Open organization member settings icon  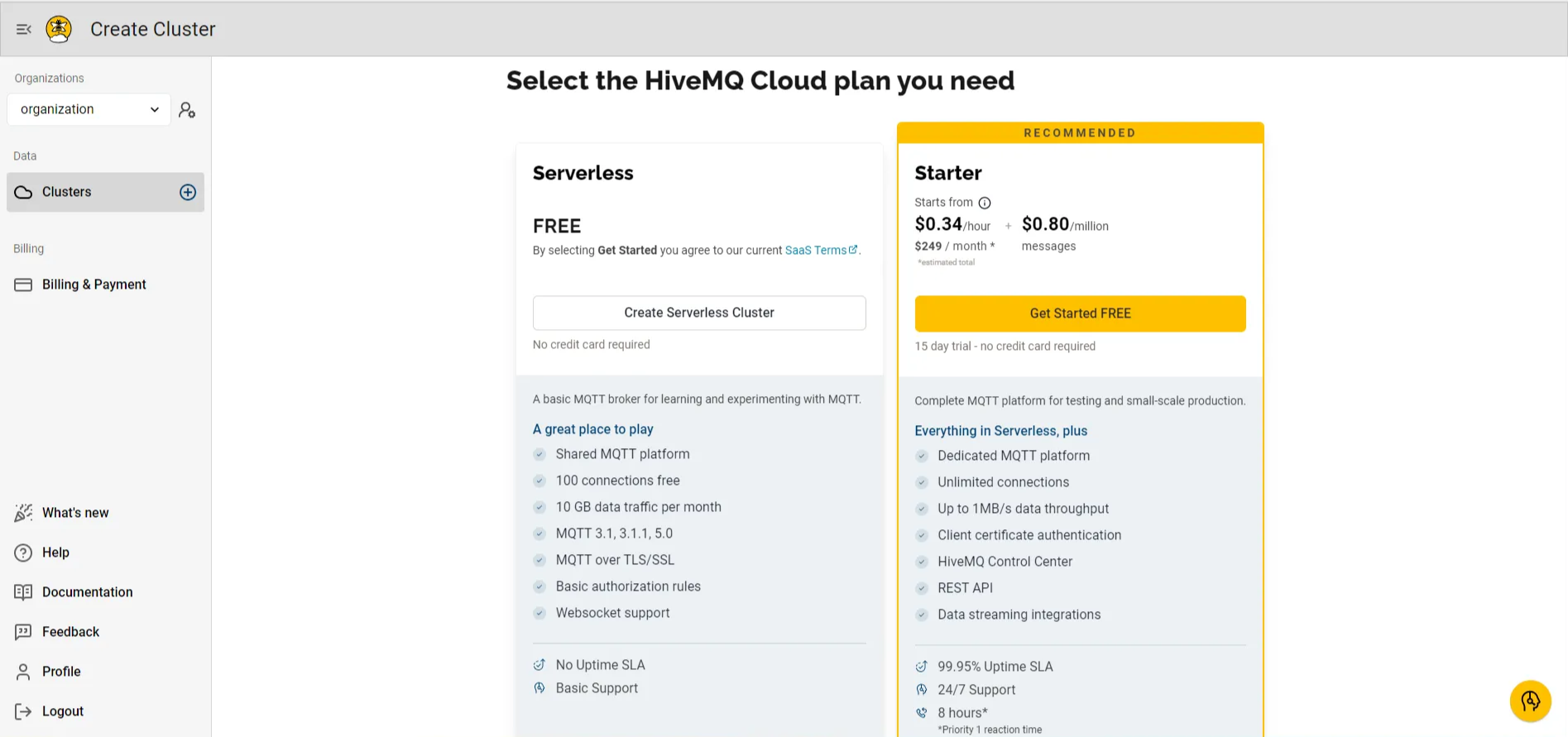point(187,110)
